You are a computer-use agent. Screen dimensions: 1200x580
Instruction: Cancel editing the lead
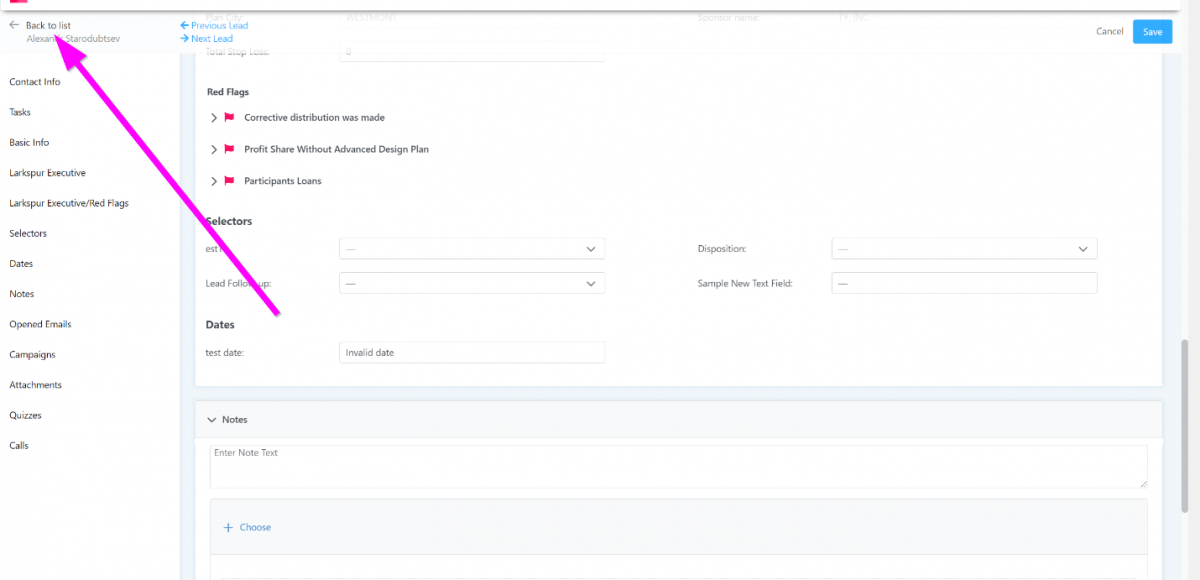coord(1109,32)
